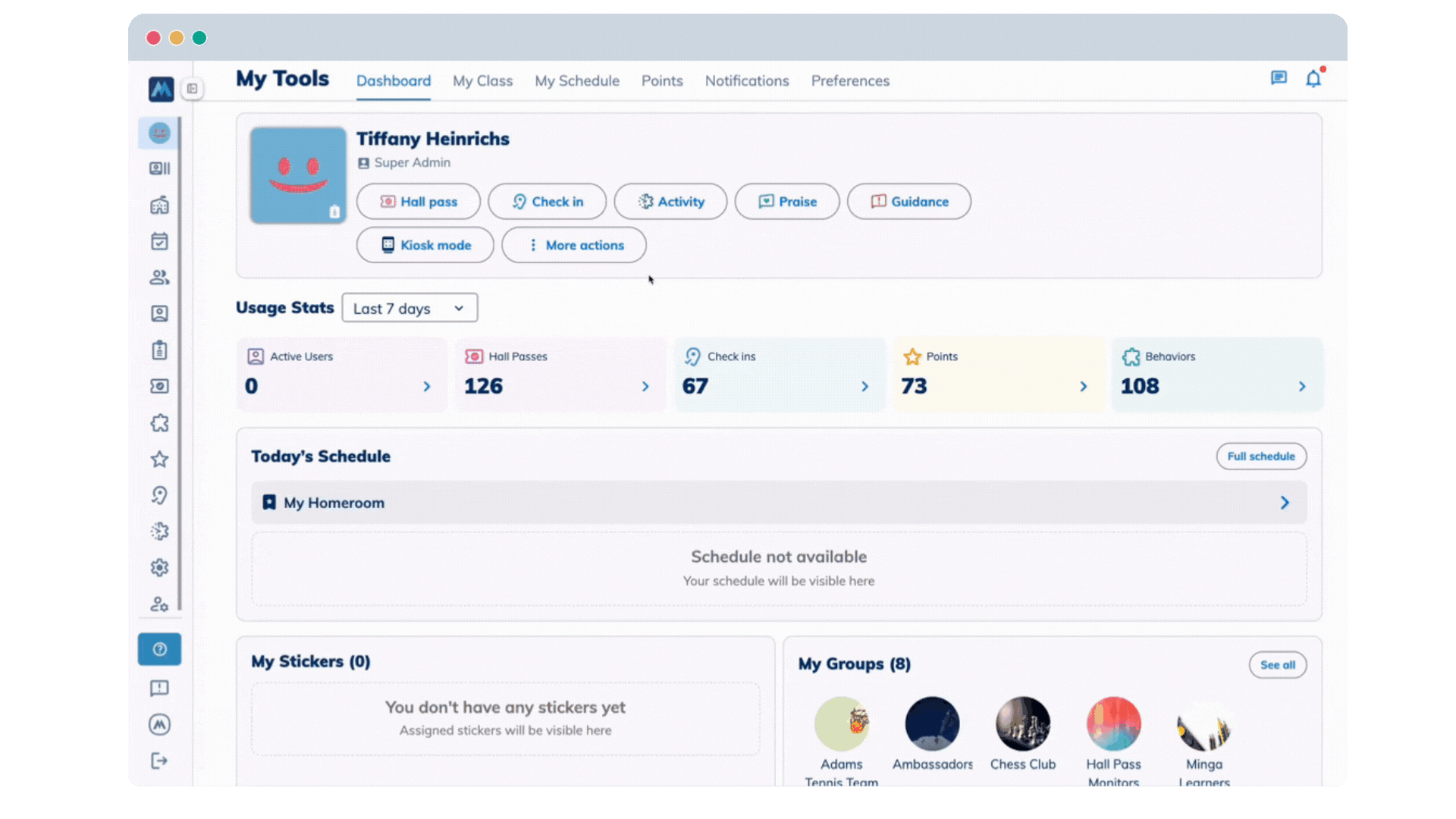This screenshot has height=819, width=1456.
Task: Open the Chess Club group thumbnail
Action: click(x=1022, y=724)
